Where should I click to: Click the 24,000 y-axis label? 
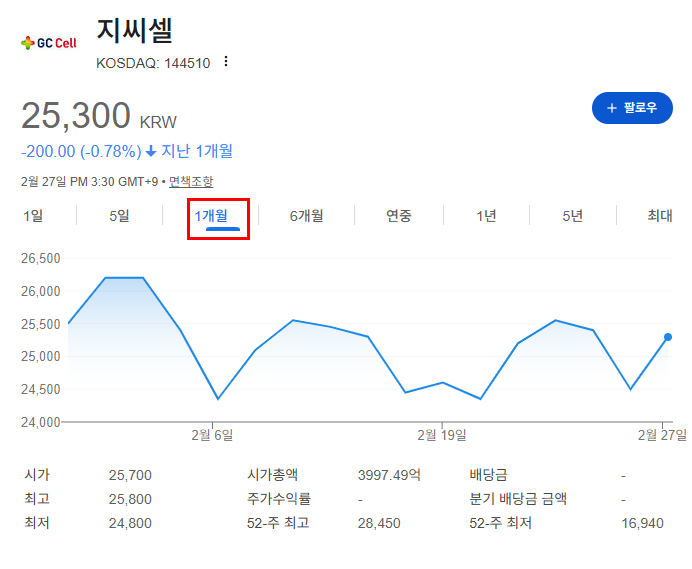tap(41, 422)
